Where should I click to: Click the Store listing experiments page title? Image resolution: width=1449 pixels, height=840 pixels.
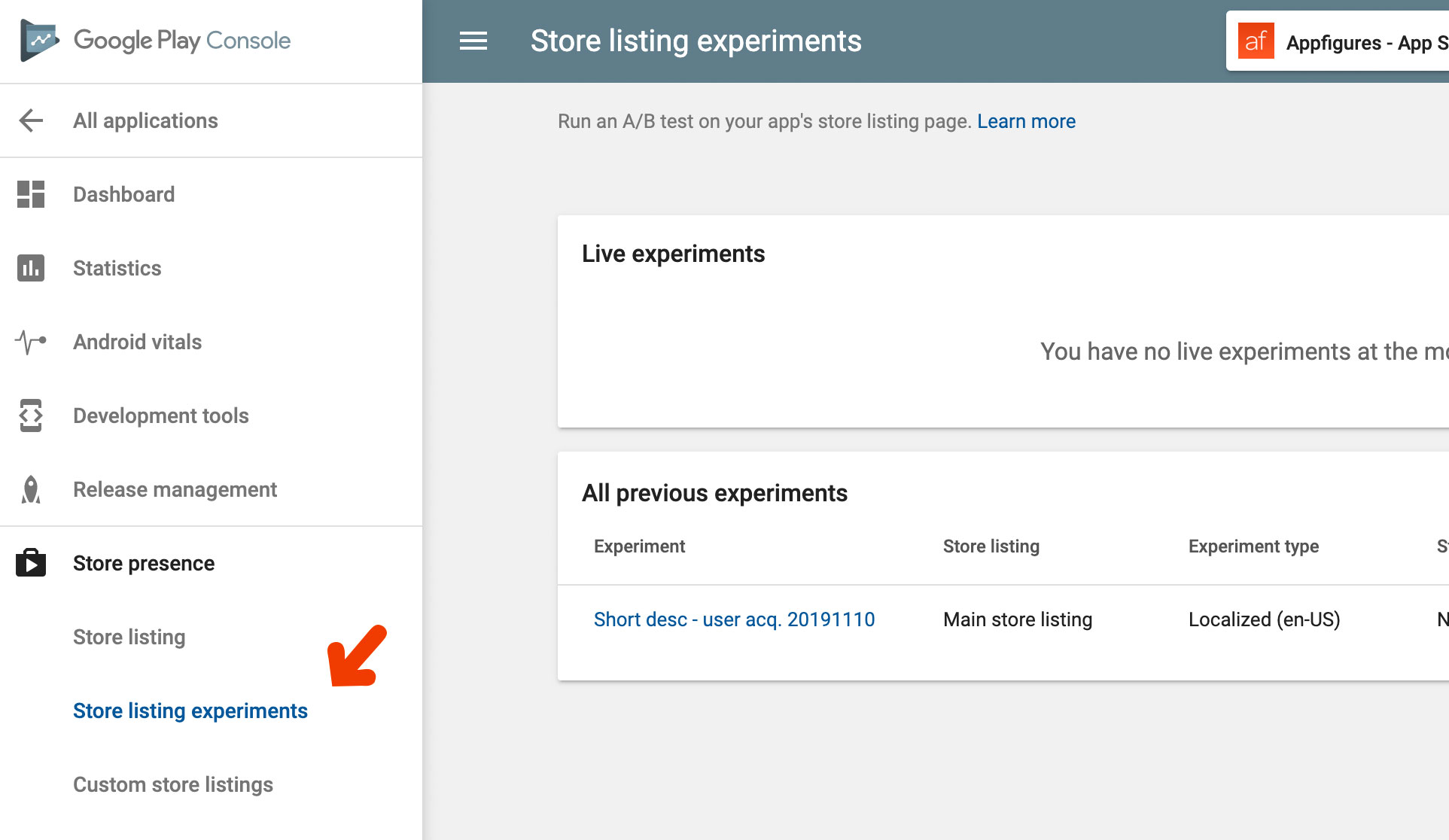click(x=696, y=41)
